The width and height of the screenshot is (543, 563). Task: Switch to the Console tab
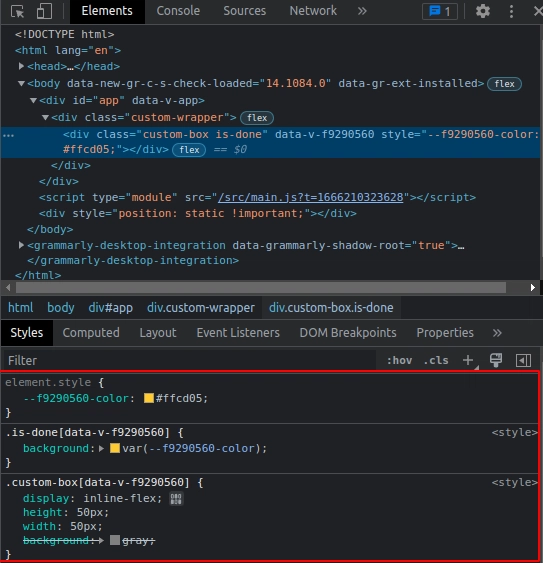click(178, 11)
